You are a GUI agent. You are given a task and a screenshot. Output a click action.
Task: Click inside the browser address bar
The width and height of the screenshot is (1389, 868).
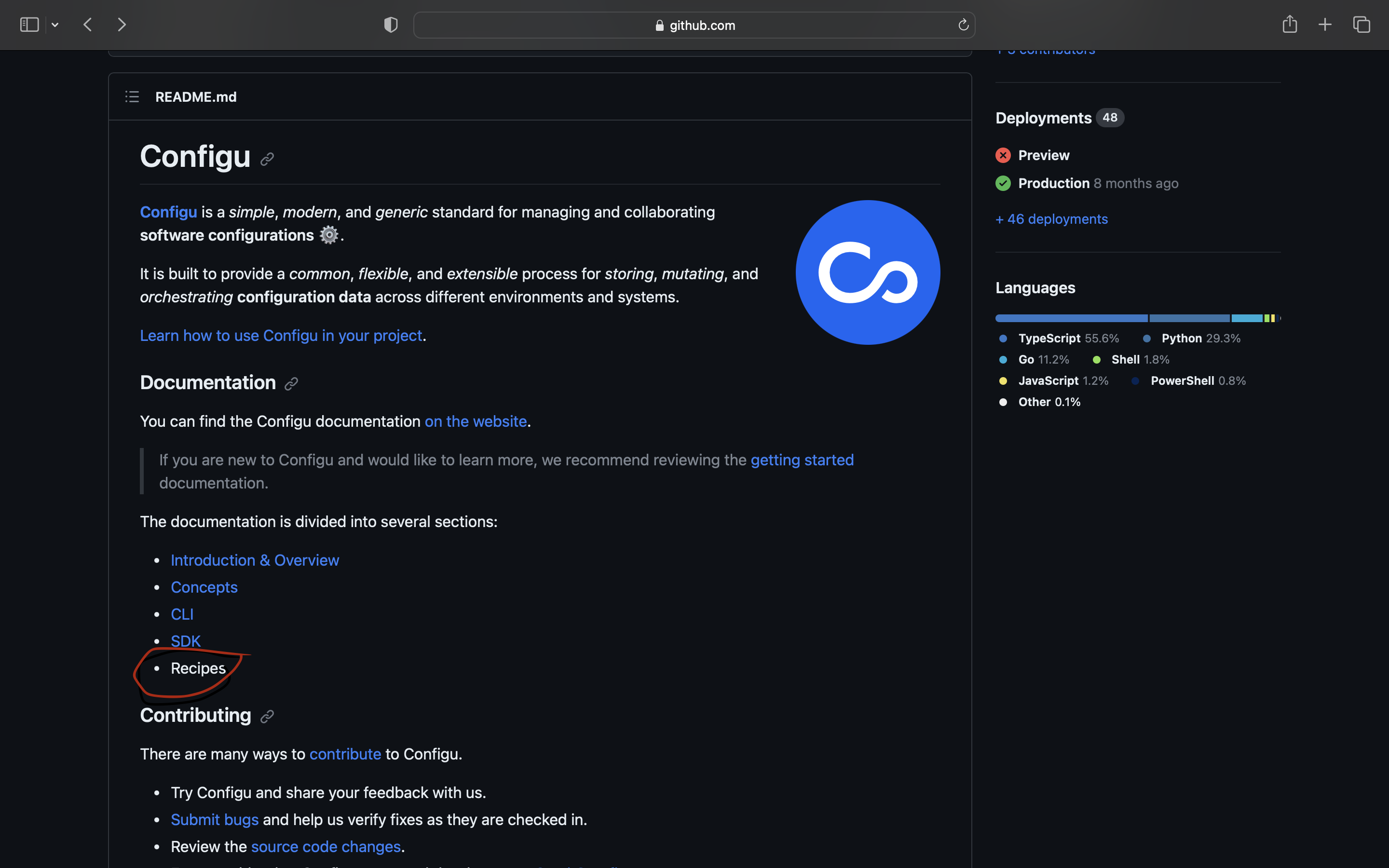pyautogui.click(x=694, y=25)
